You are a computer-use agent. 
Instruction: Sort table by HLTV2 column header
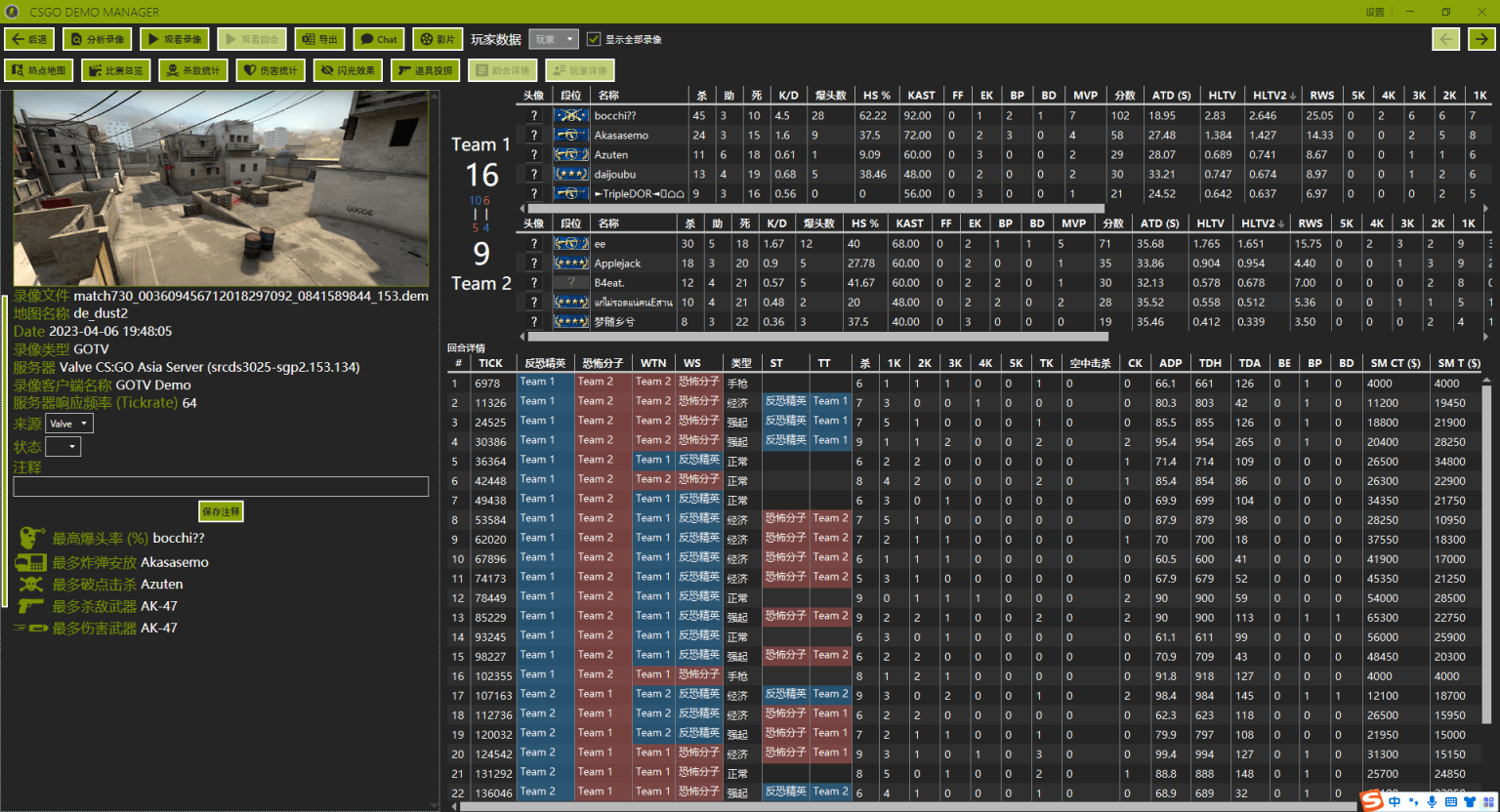1273,96
